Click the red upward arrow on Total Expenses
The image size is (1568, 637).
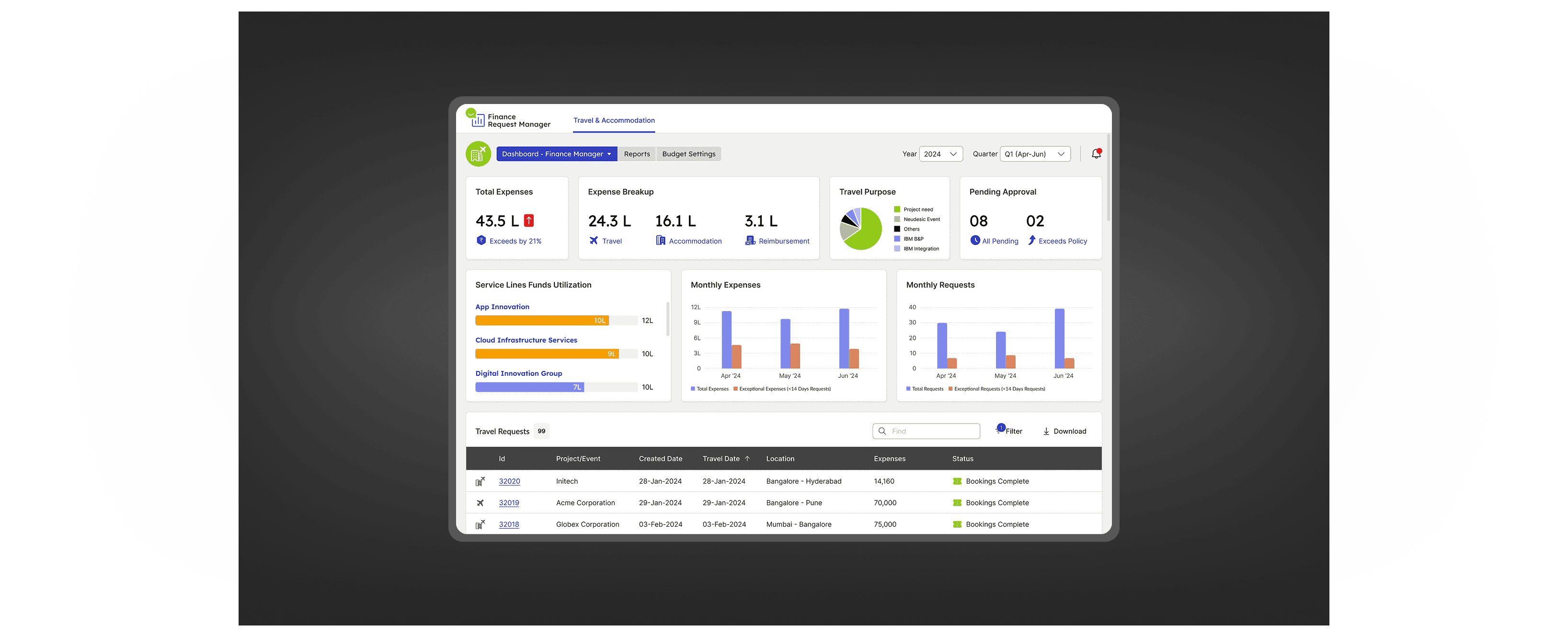[x=529, y=220]
